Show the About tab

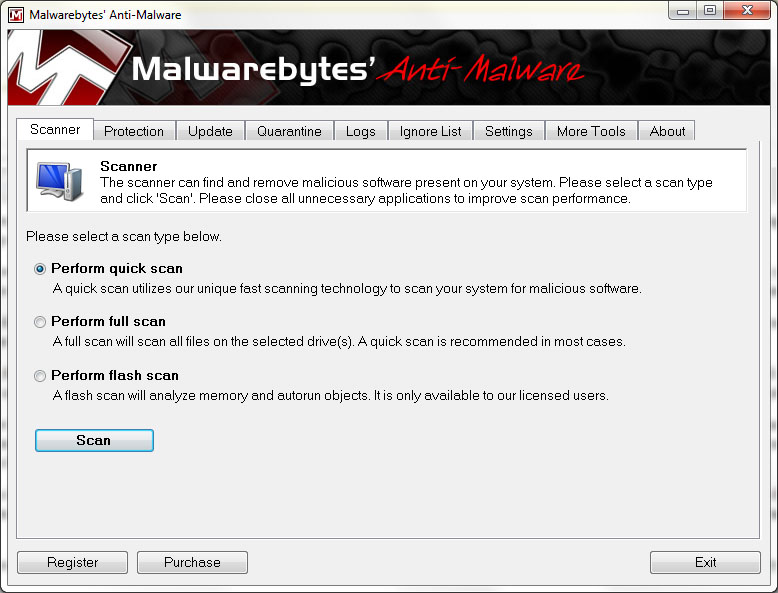pyautogui.click(x=667, y=131)
